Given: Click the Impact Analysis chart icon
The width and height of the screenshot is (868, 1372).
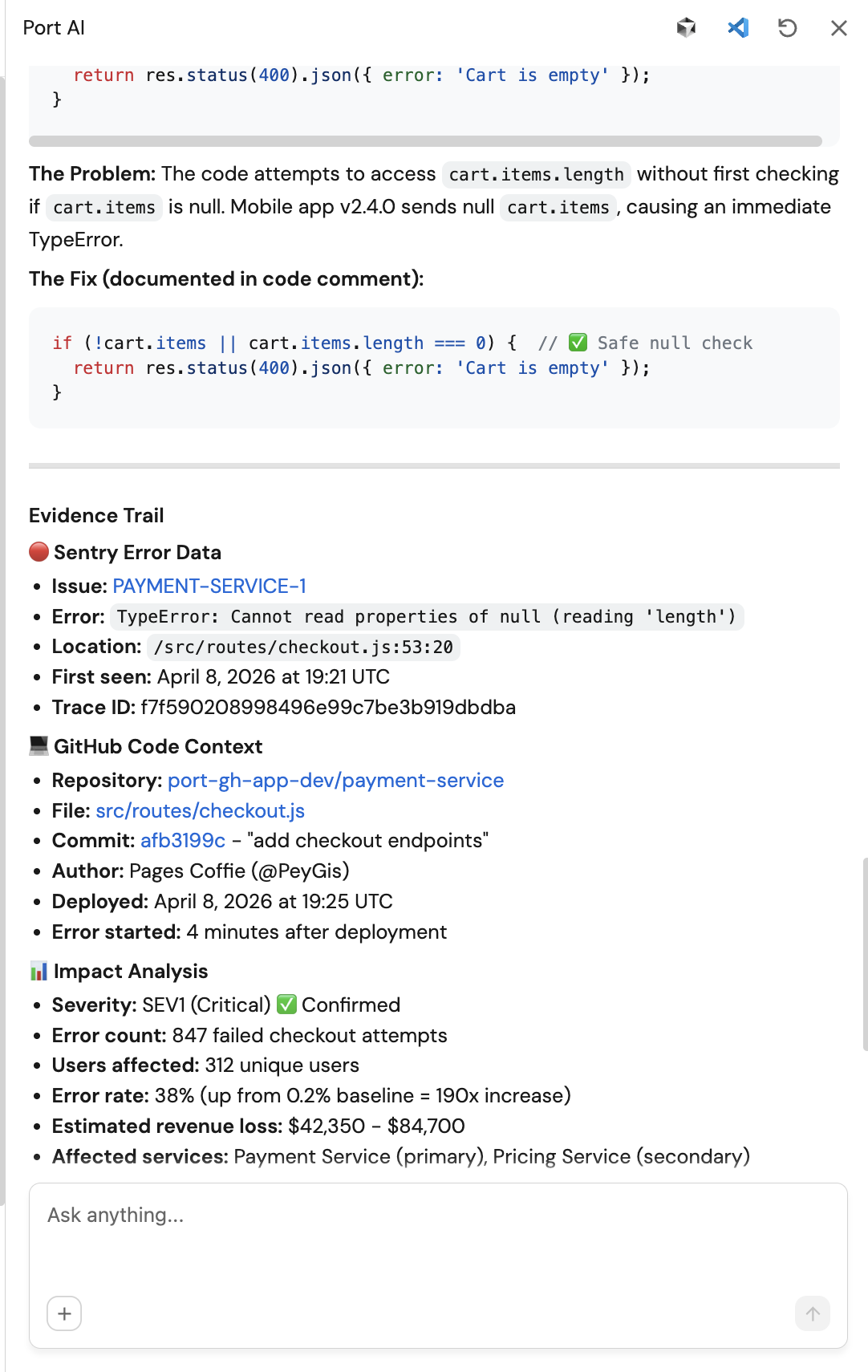Looking at the screenshot, I should pyautogui.click(x=39, y=972).
